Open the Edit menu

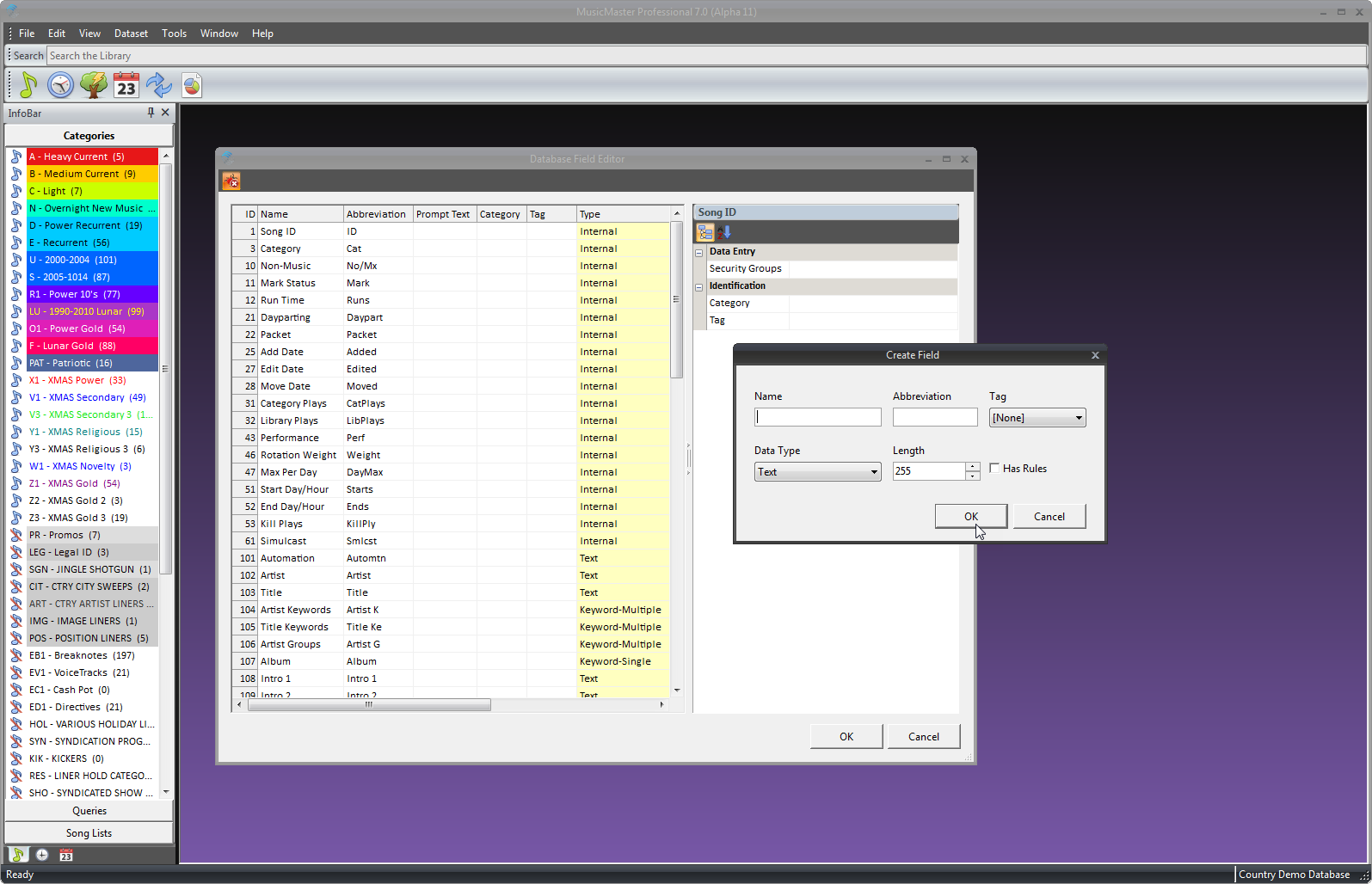tap(57, 34)
